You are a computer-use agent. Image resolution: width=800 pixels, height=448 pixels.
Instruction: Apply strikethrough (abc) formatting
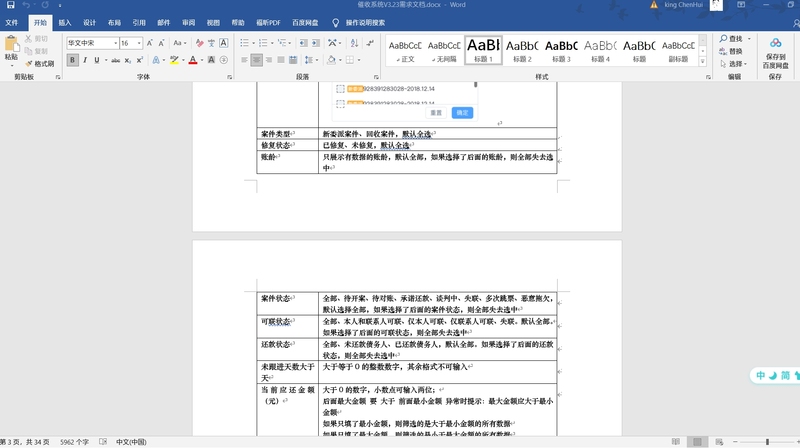click(116, 60)
